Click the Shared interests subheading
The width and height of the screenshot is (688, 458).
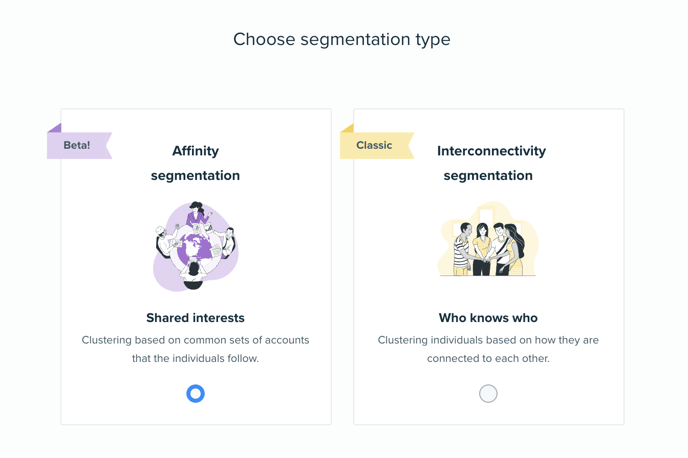195,318
